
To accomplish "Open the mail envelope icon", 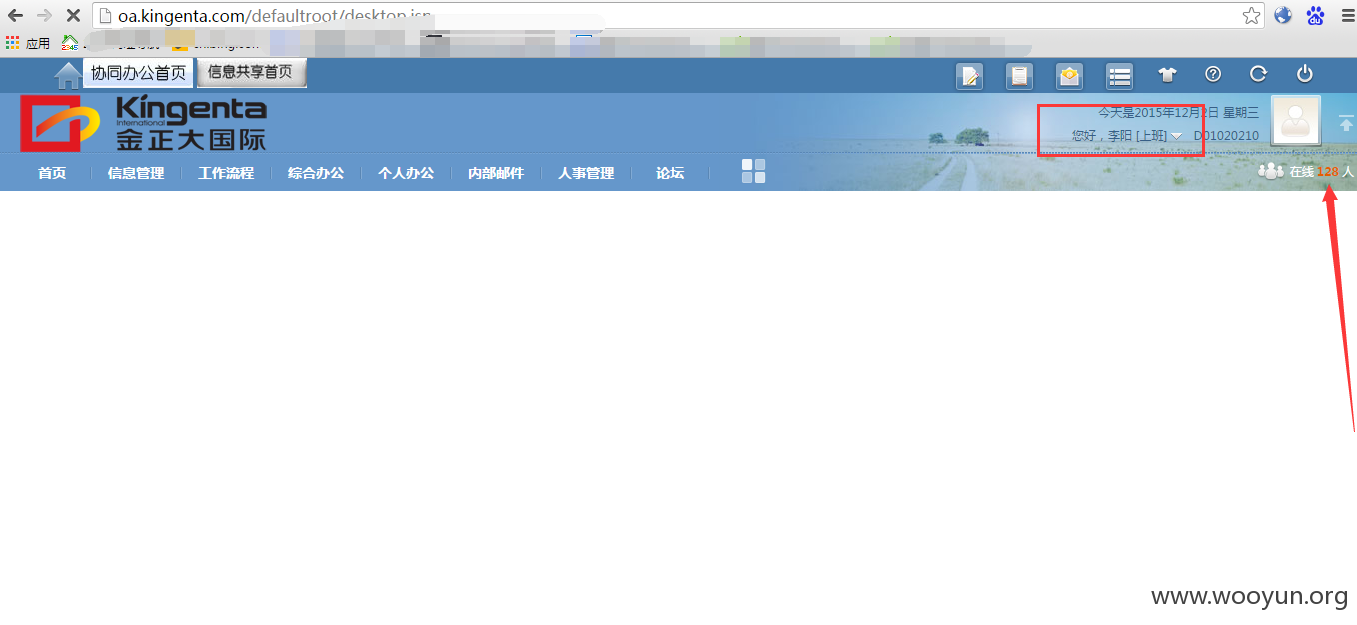I will coord(1069,76).
